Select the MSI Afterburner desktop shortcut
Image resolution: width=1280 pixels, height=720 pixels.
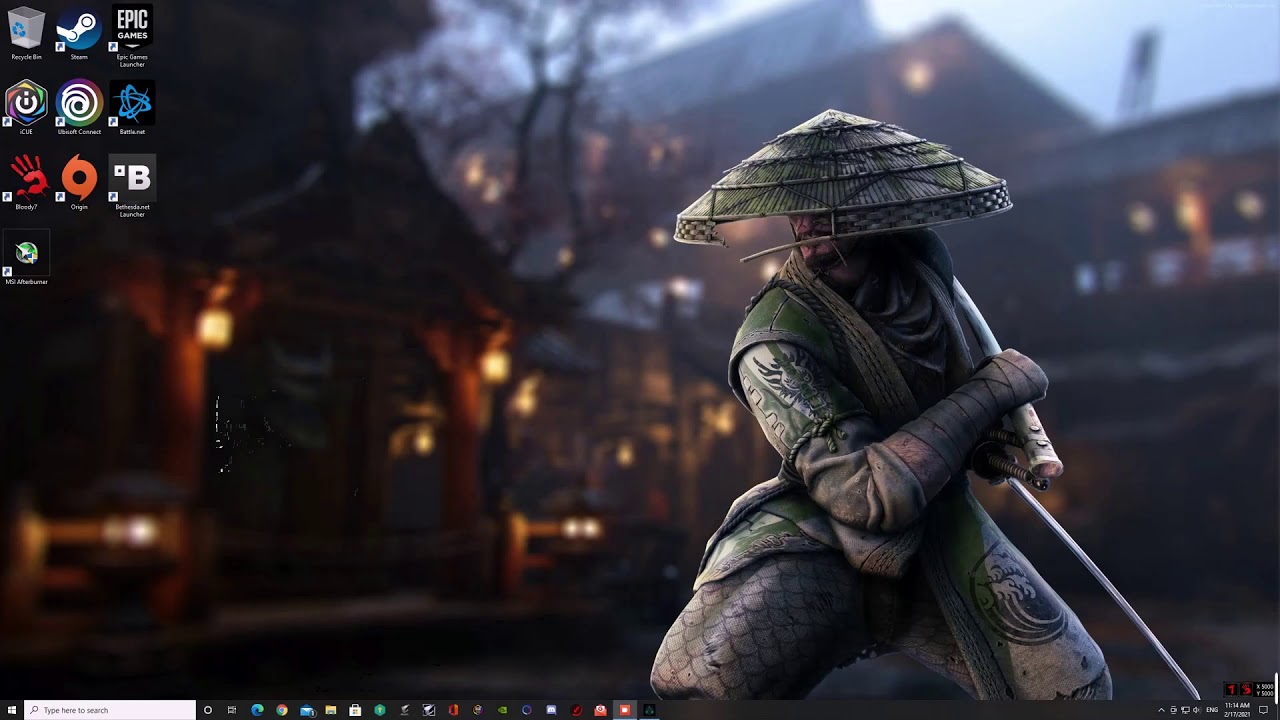point(26,258)
